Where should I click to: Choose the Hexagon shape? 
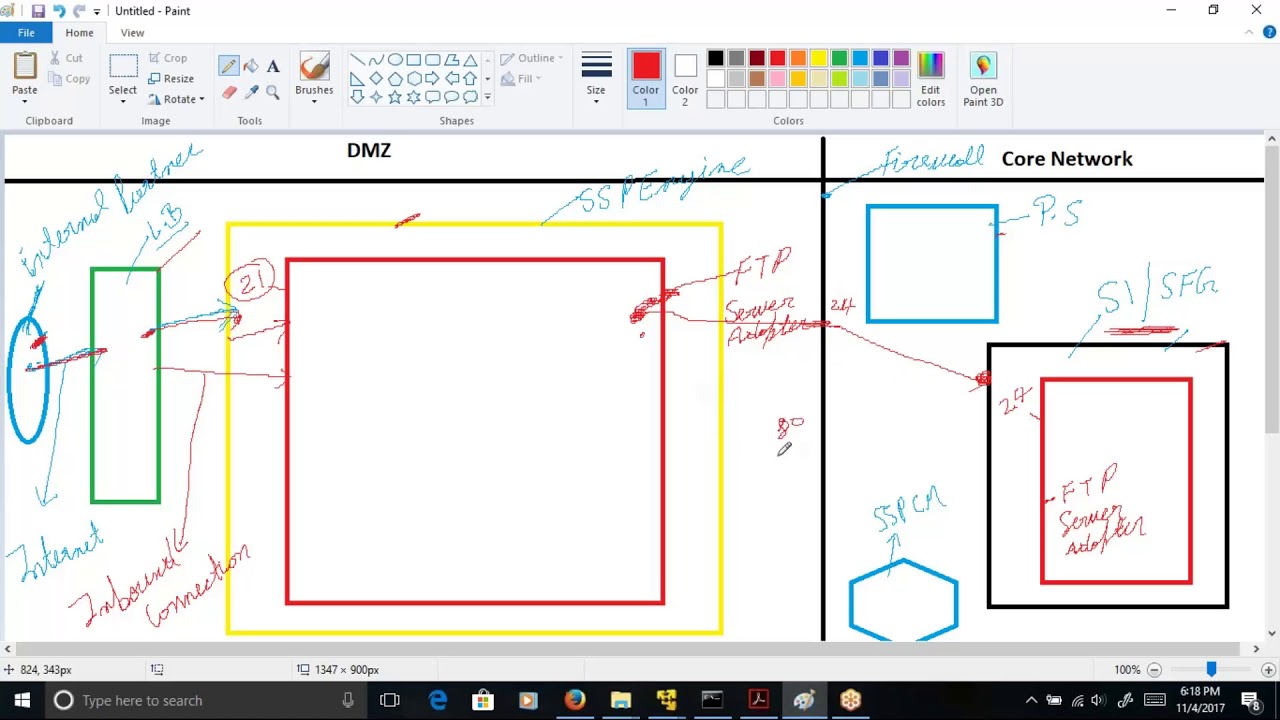coord(414,78)
